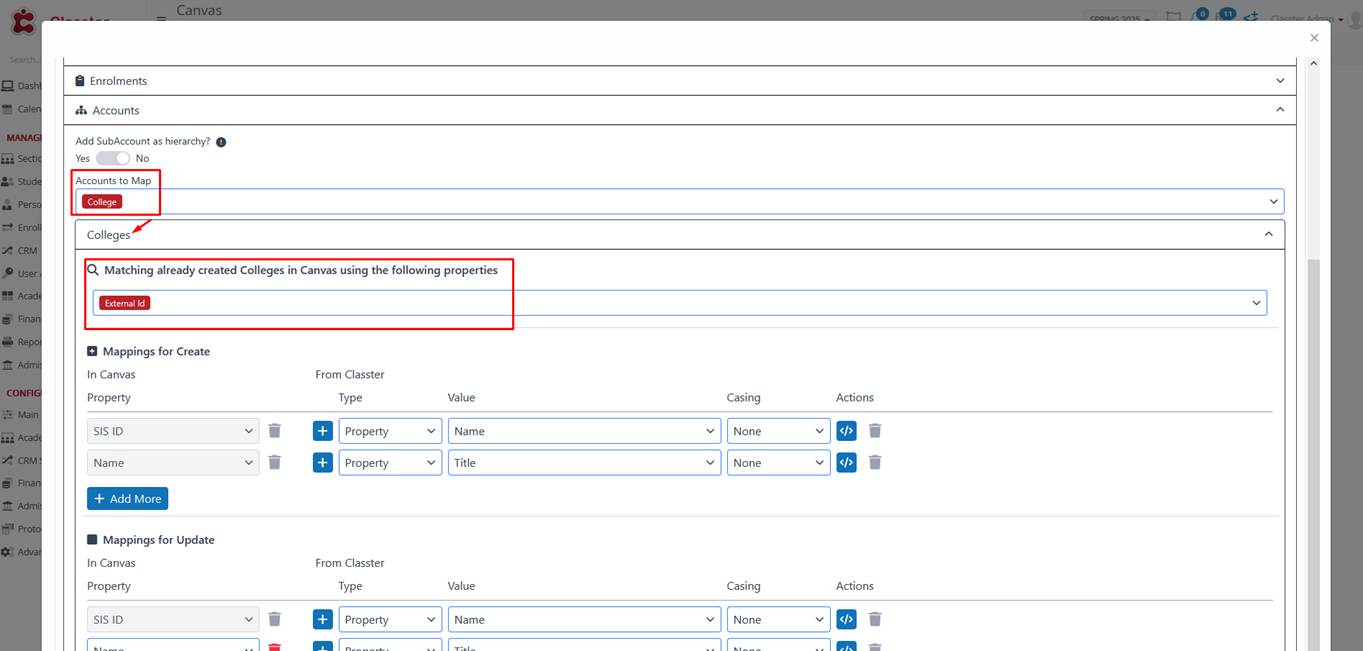Open code editor for SIS ID Create row
Image resolution: width=1363 pixels, height=651 pixels.
tap(846, 431)
